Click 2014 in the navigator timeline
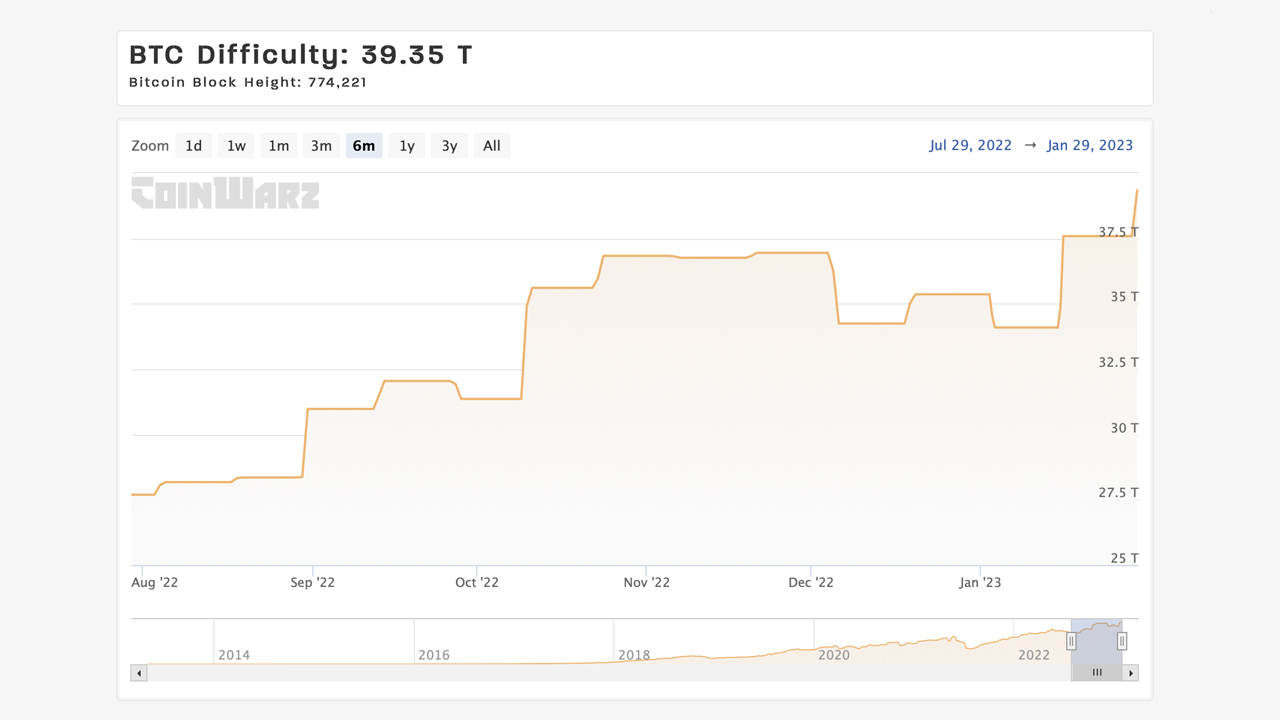 click(x=234, y=655)
